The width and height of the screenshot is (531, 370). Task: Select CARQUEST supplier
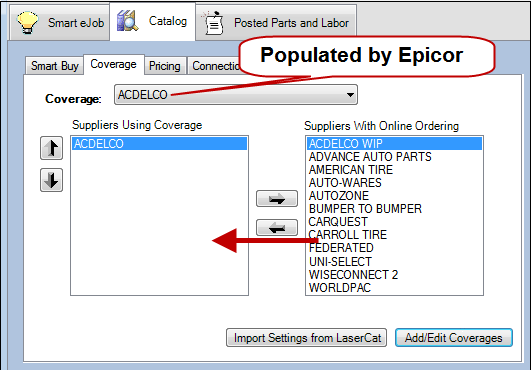(394, 222)
